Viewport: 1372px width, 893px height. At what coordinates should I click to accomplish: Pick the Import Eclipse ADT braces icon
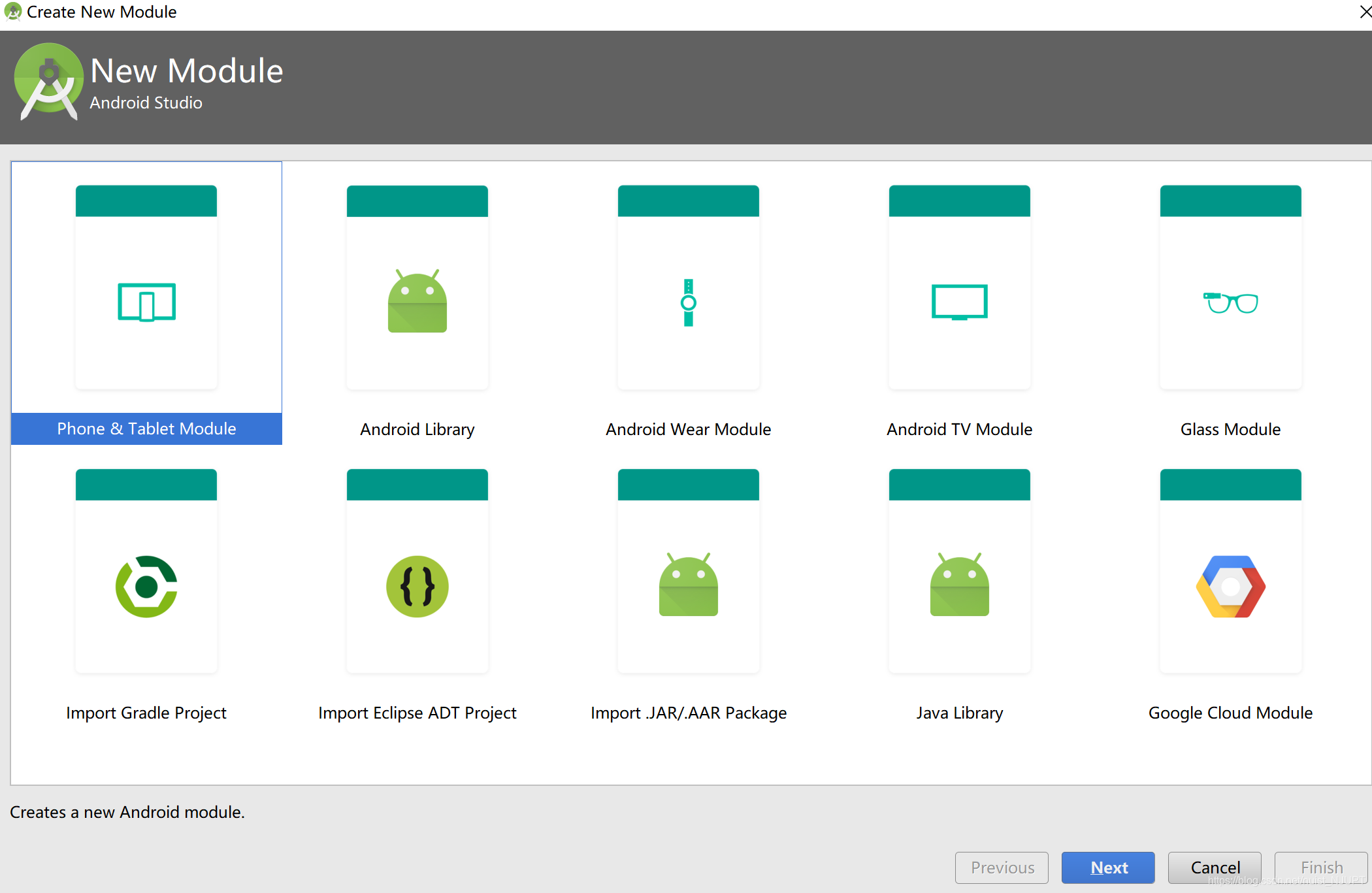point(417,586)
